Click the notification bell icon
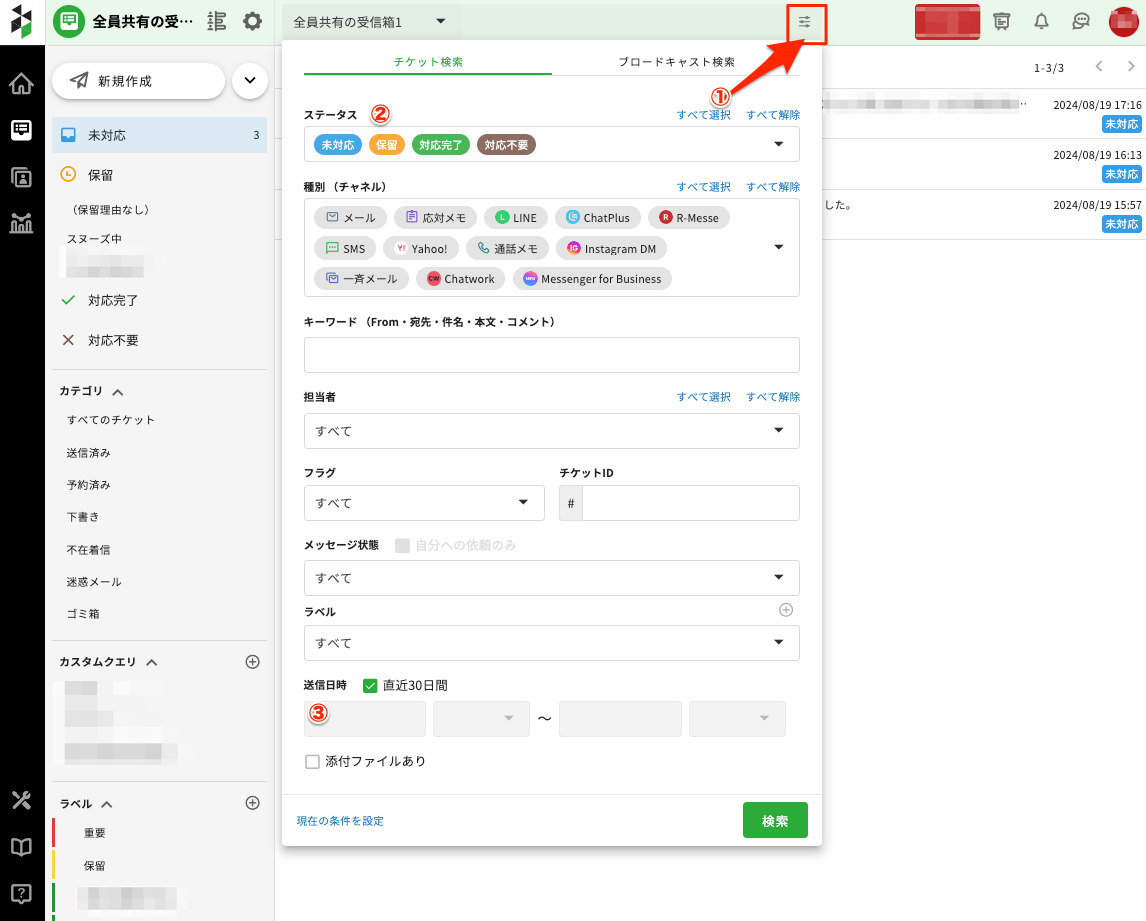 pyautogui.click(x=1041, y=21)
